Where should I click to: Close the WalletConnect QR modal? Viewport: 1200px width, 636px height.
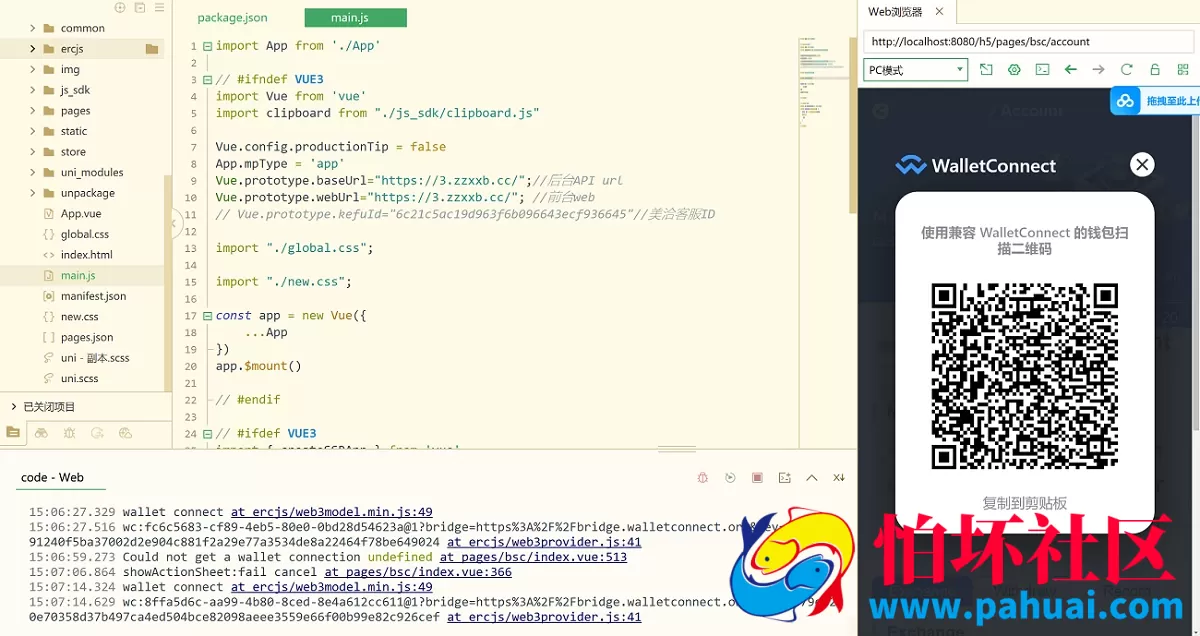pyautogui.click(x=1142, y=165)
